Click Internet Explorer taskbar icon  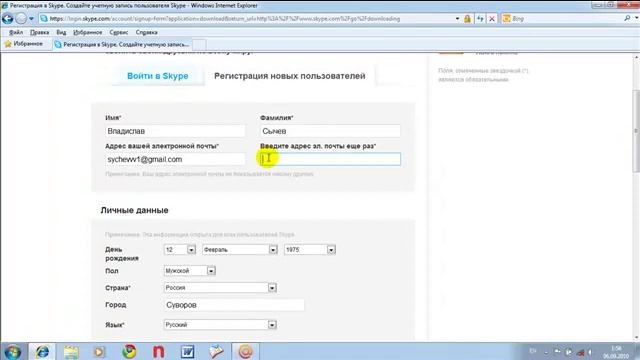click(x=42, y=351)
